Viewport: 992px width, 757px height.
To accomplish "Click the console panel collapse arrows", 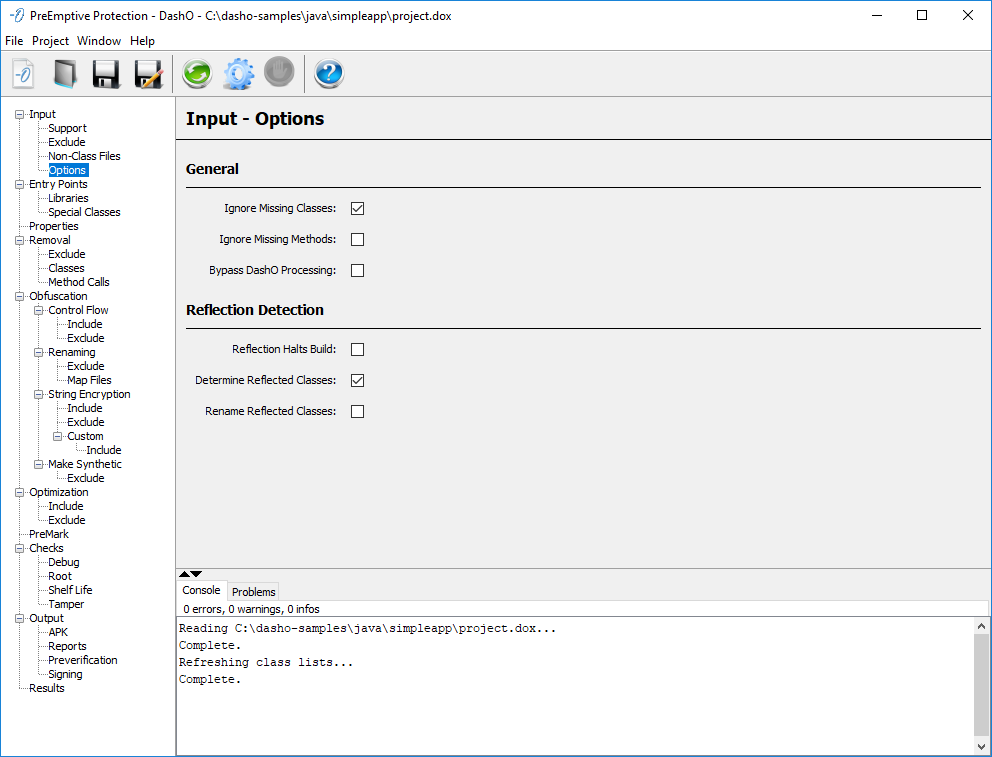I will (190, 574).
